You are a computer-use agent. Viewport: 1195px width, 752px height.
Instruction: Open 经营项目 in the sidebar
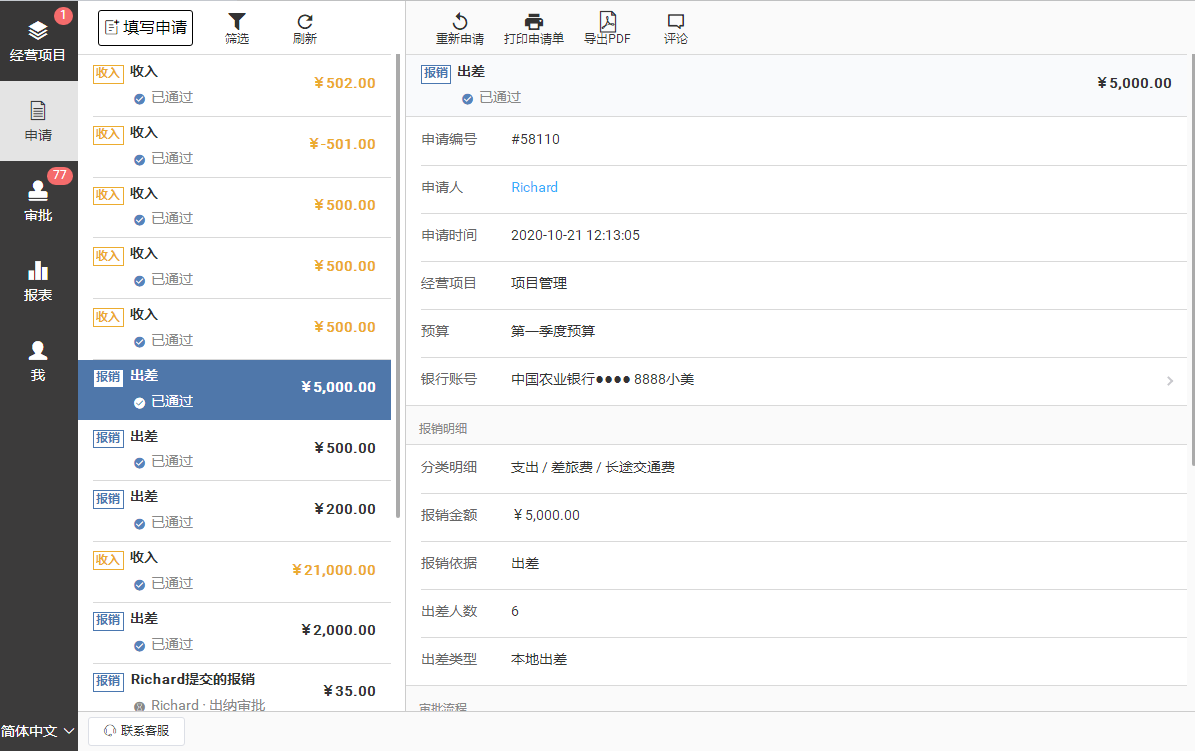(38, 40)
